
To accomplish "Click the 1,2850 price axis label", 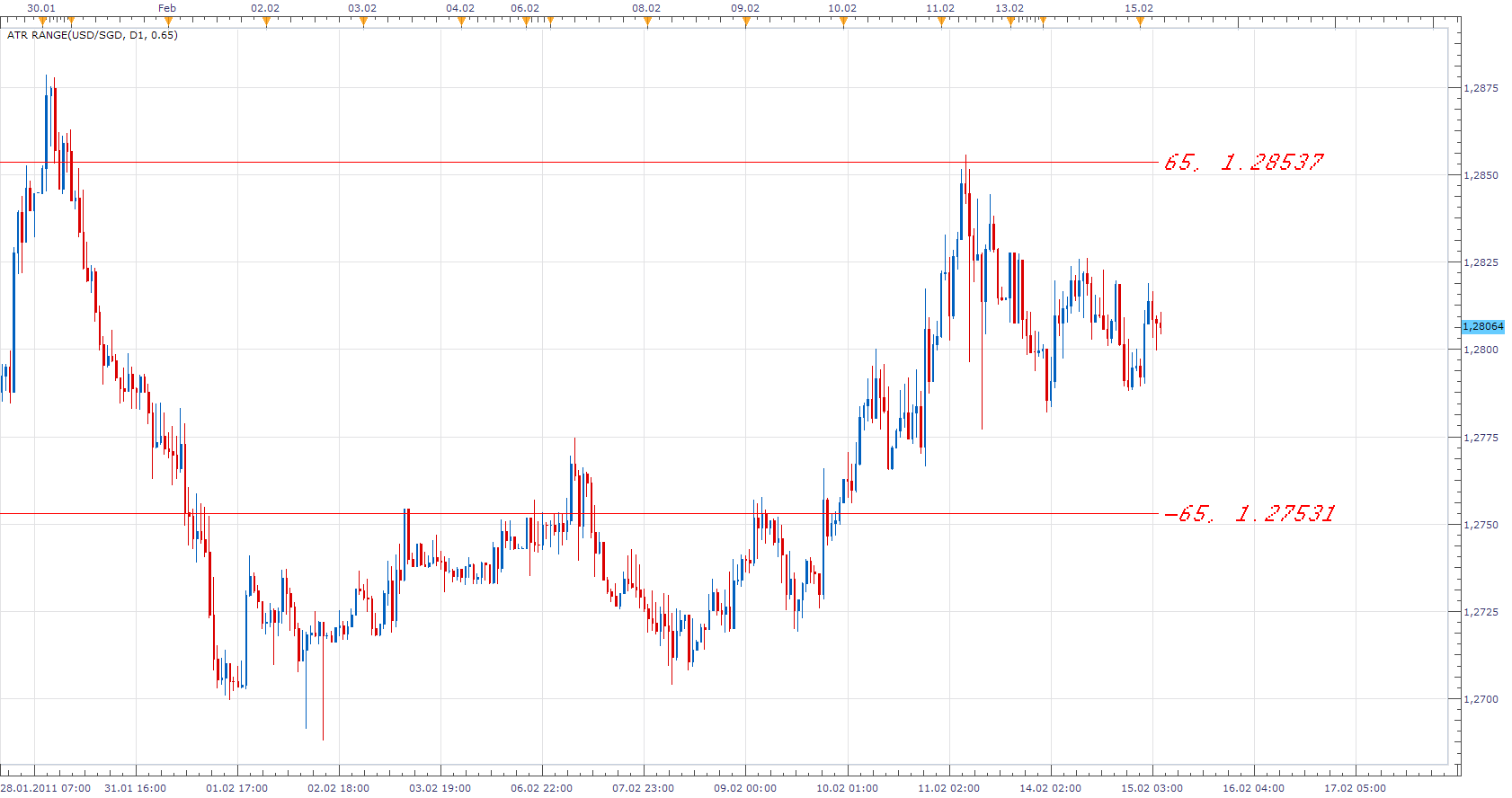I will point(1481,175).
